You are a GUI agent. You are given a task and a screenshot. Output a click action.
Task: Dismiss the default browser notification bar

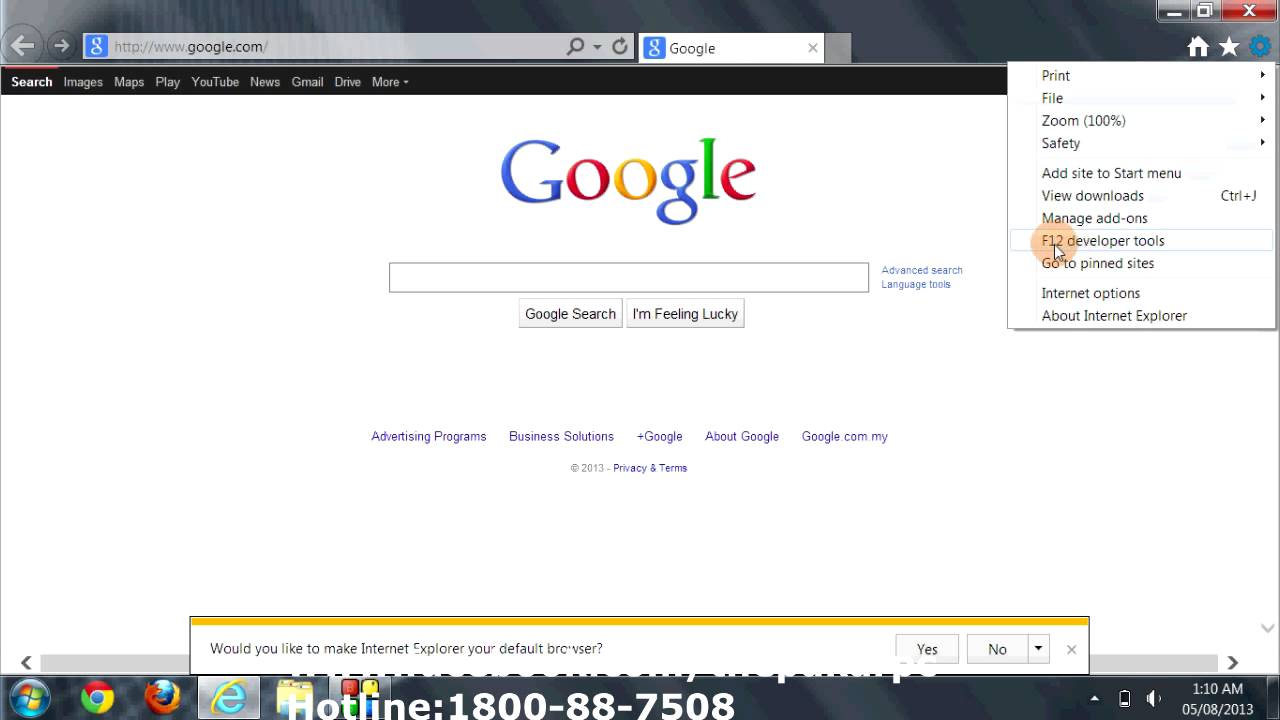(1071, 649)
